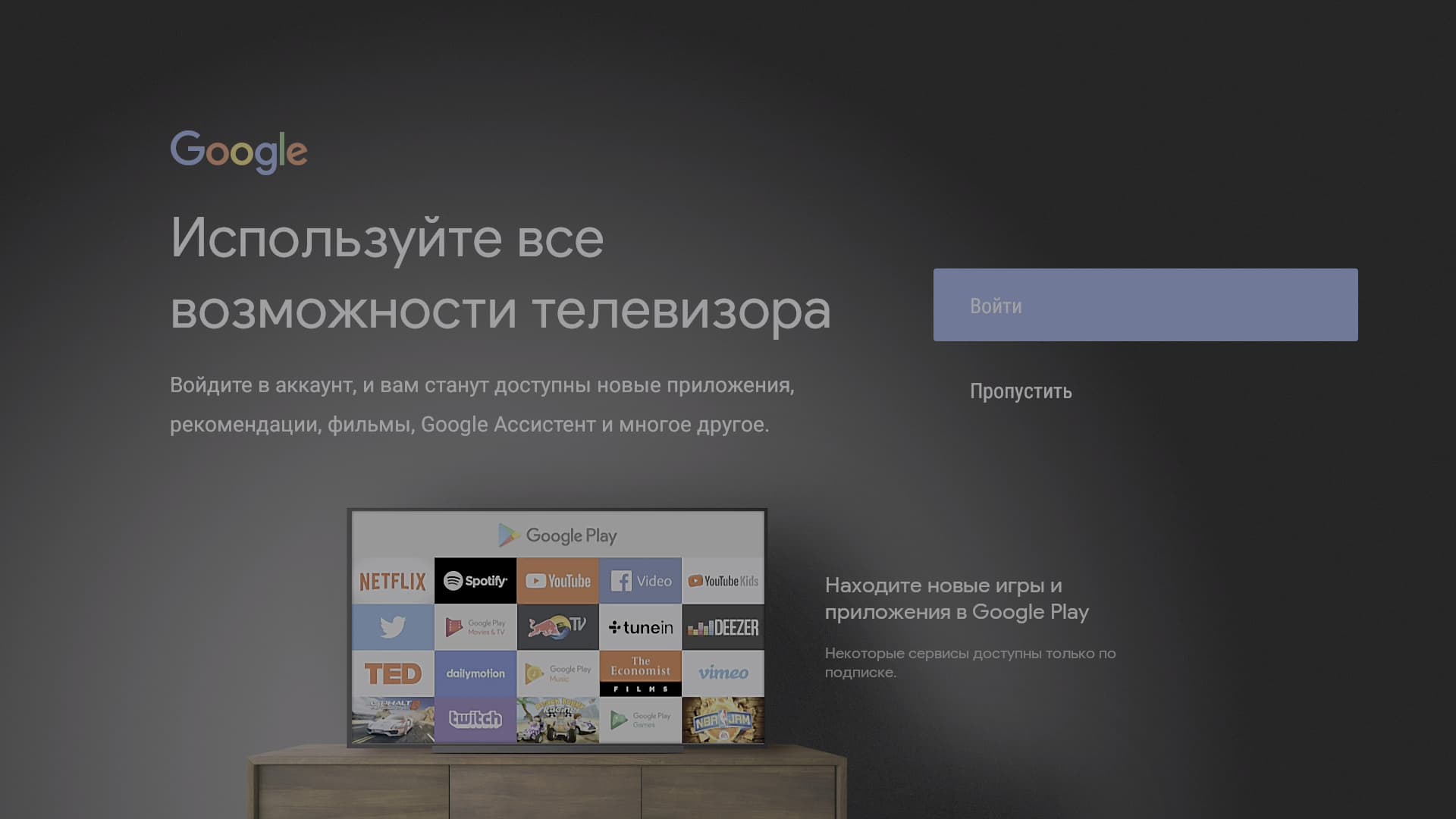Click the Google Play header logo
The height and width of the screenshot is (819, 1456).
pos(557,536)
